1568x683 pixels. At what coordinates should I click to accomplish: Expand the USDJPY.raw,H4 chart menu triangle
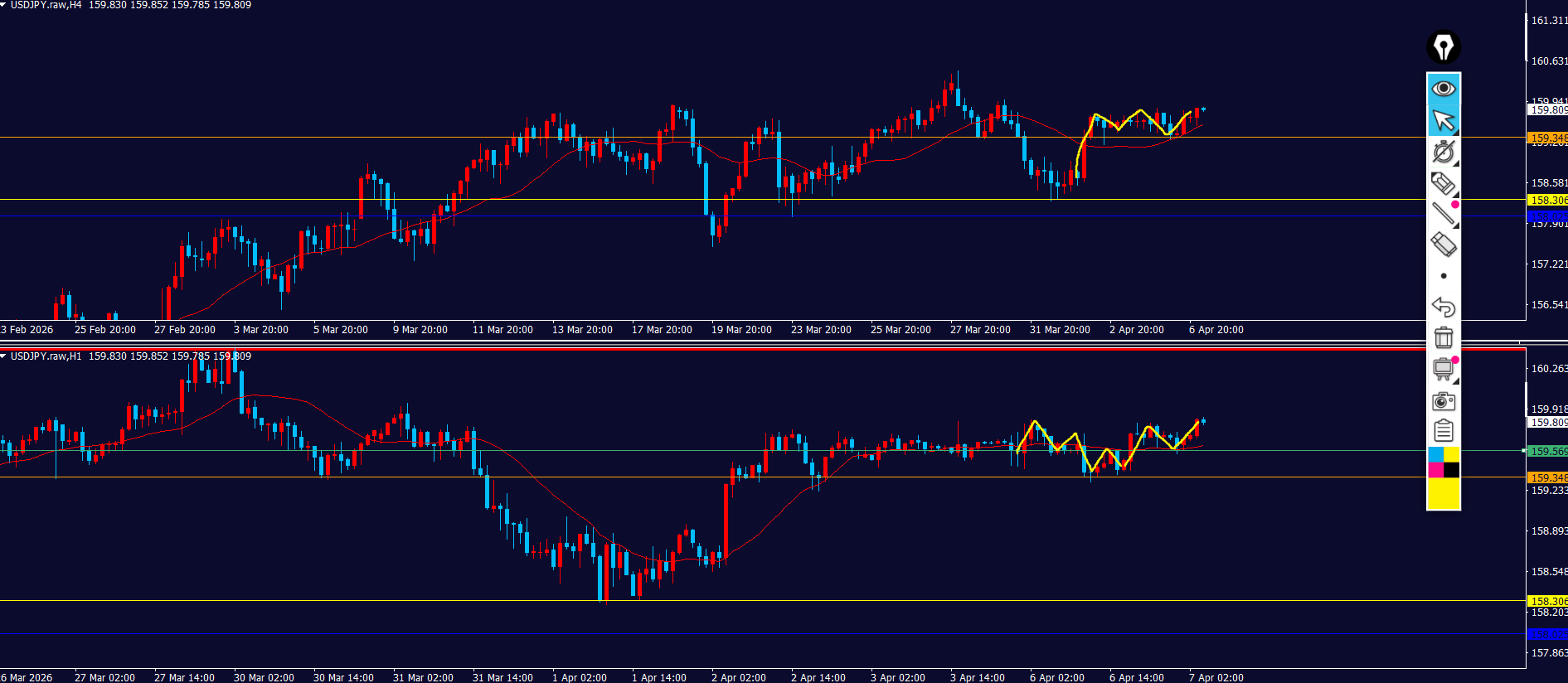click(x=4, y=5)
